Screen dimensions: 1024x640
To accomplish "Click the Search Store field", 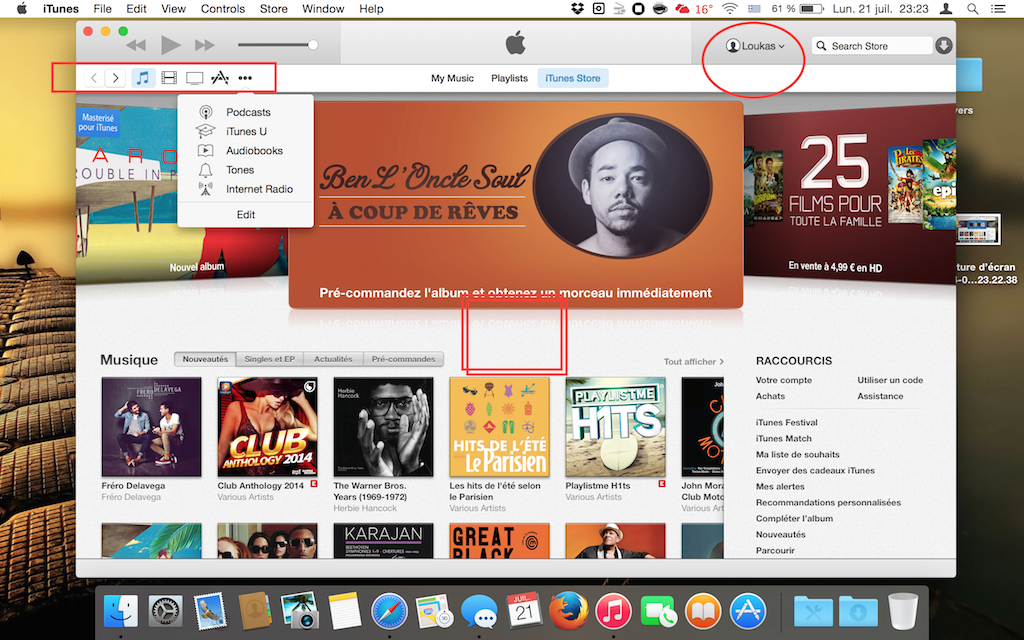I will point(872,46).
